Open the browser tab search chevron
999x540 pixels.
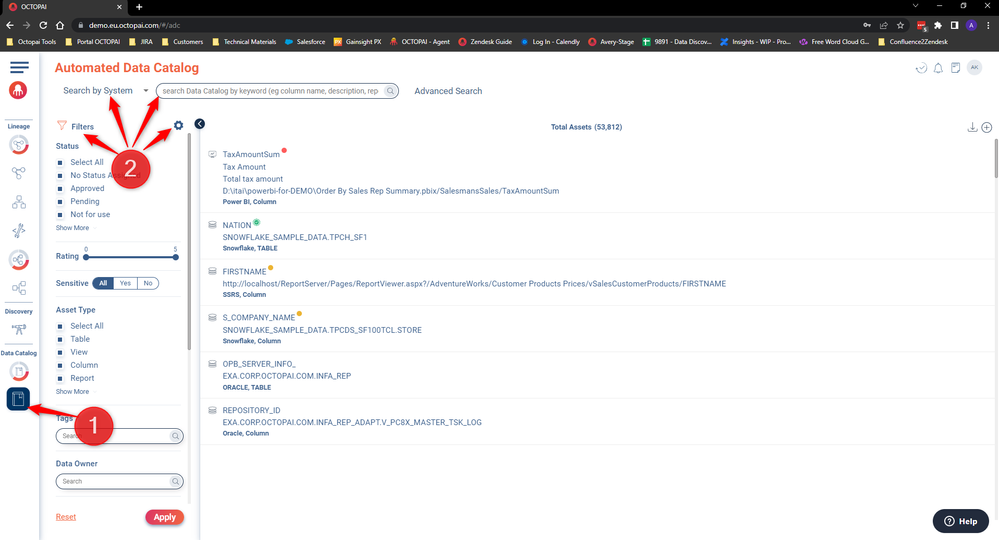coord(916,6)
